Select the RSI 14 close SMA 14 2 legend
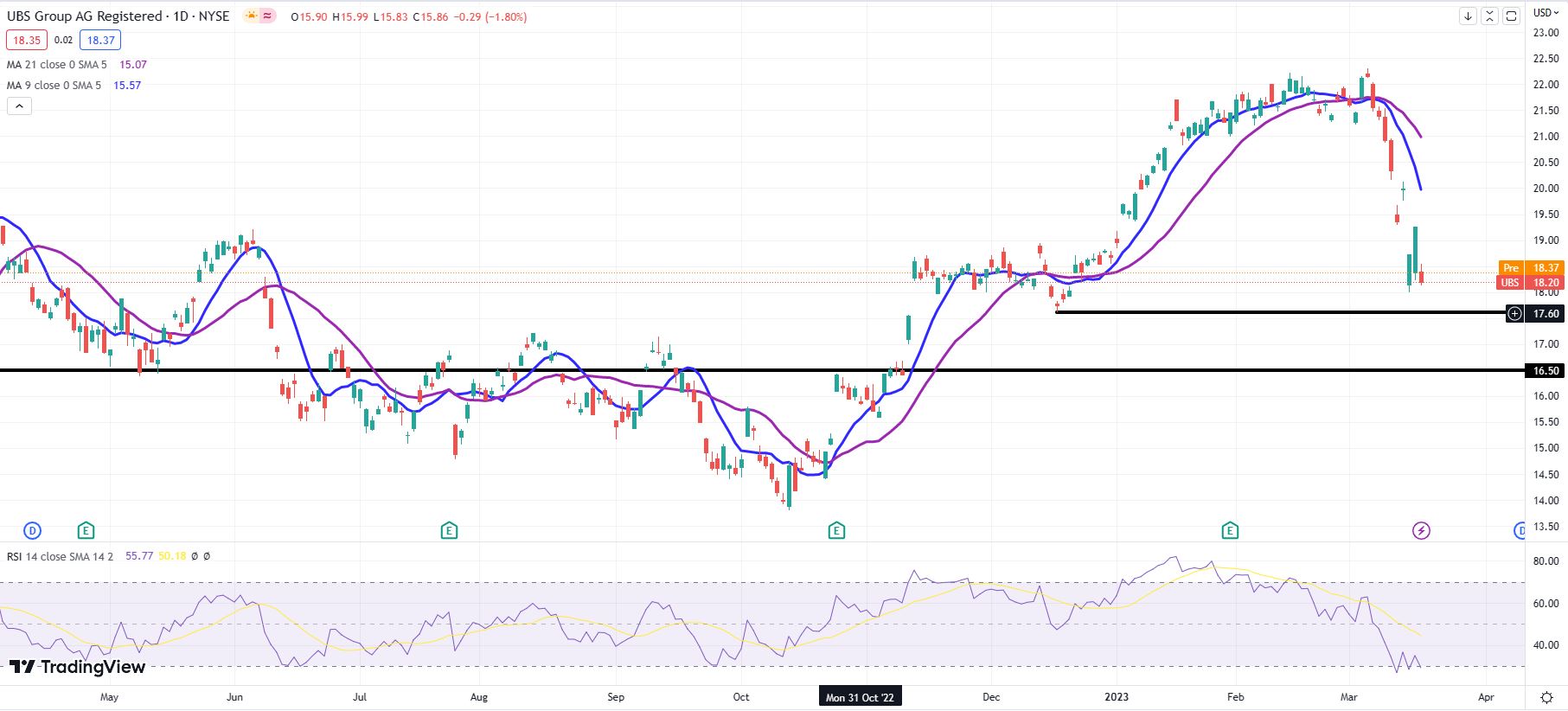Screen dimensions: 1568x711 tap(61, 556)
